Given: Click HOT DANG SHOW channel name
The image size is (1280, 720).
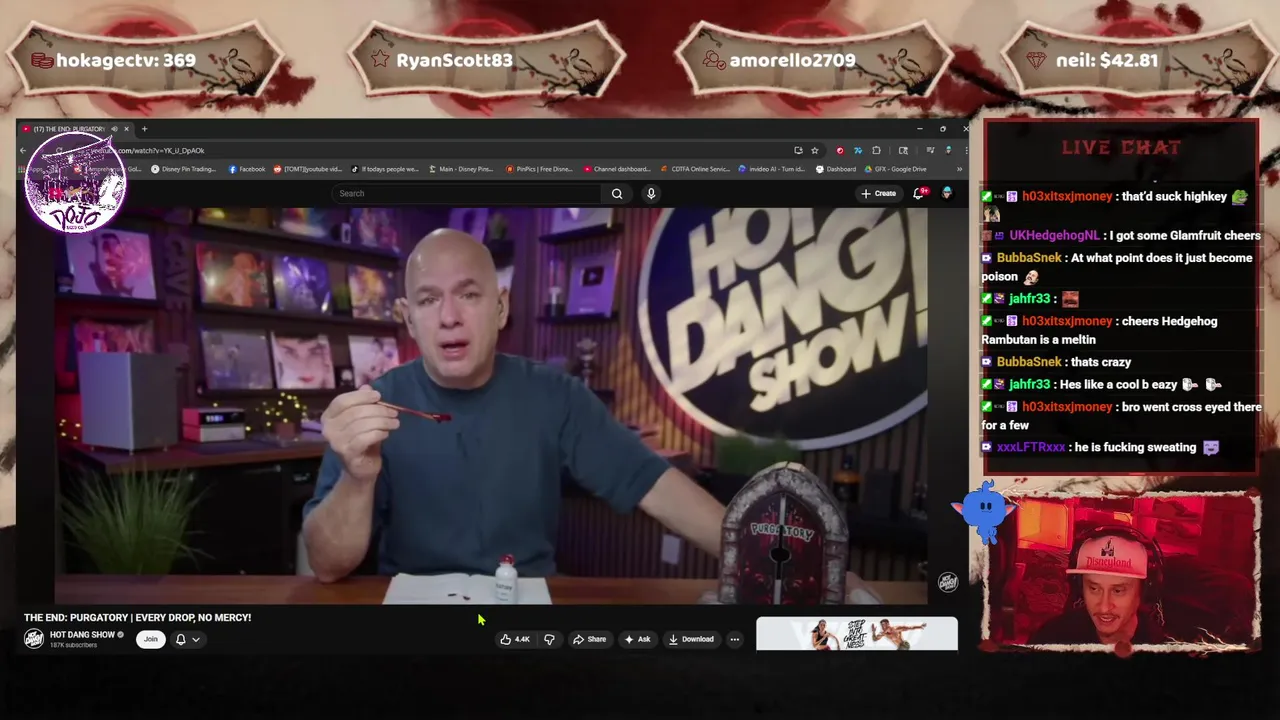Looking at the screenshot, I should pos(82,635).
